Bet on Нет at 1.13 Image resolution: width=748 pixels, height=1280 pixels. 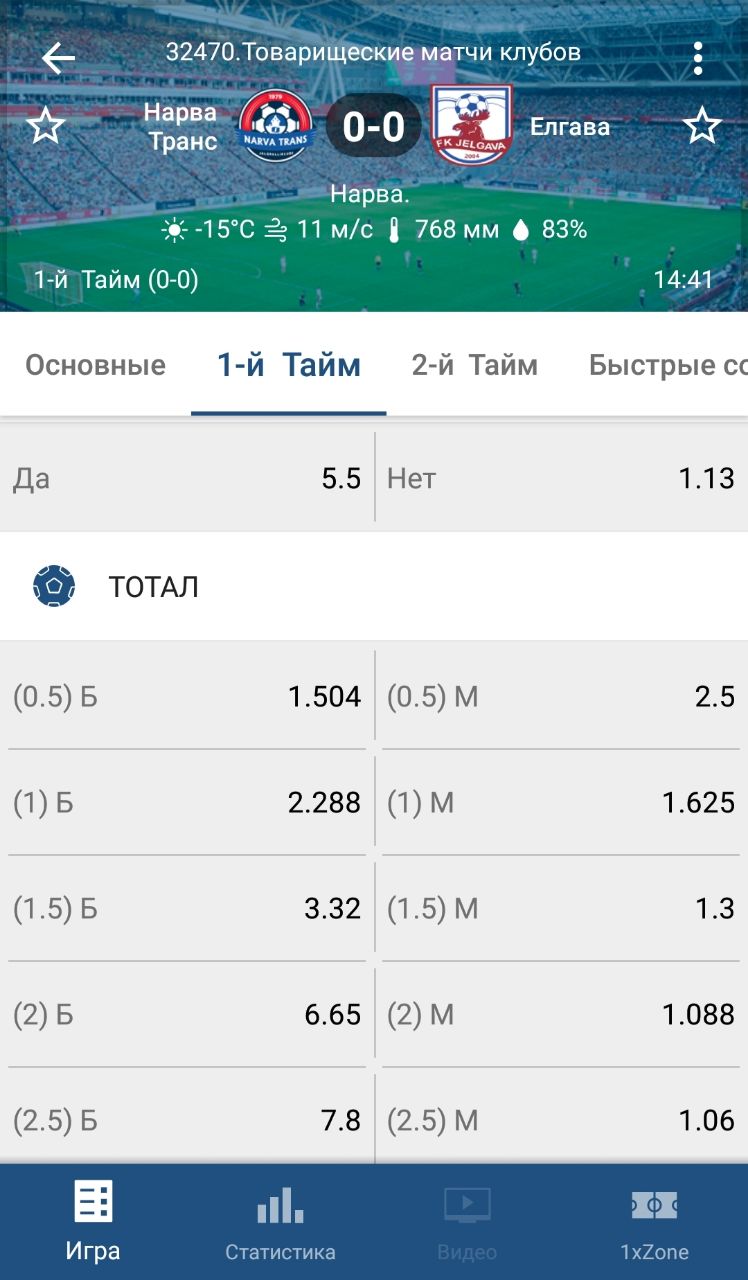coord(561,478)
